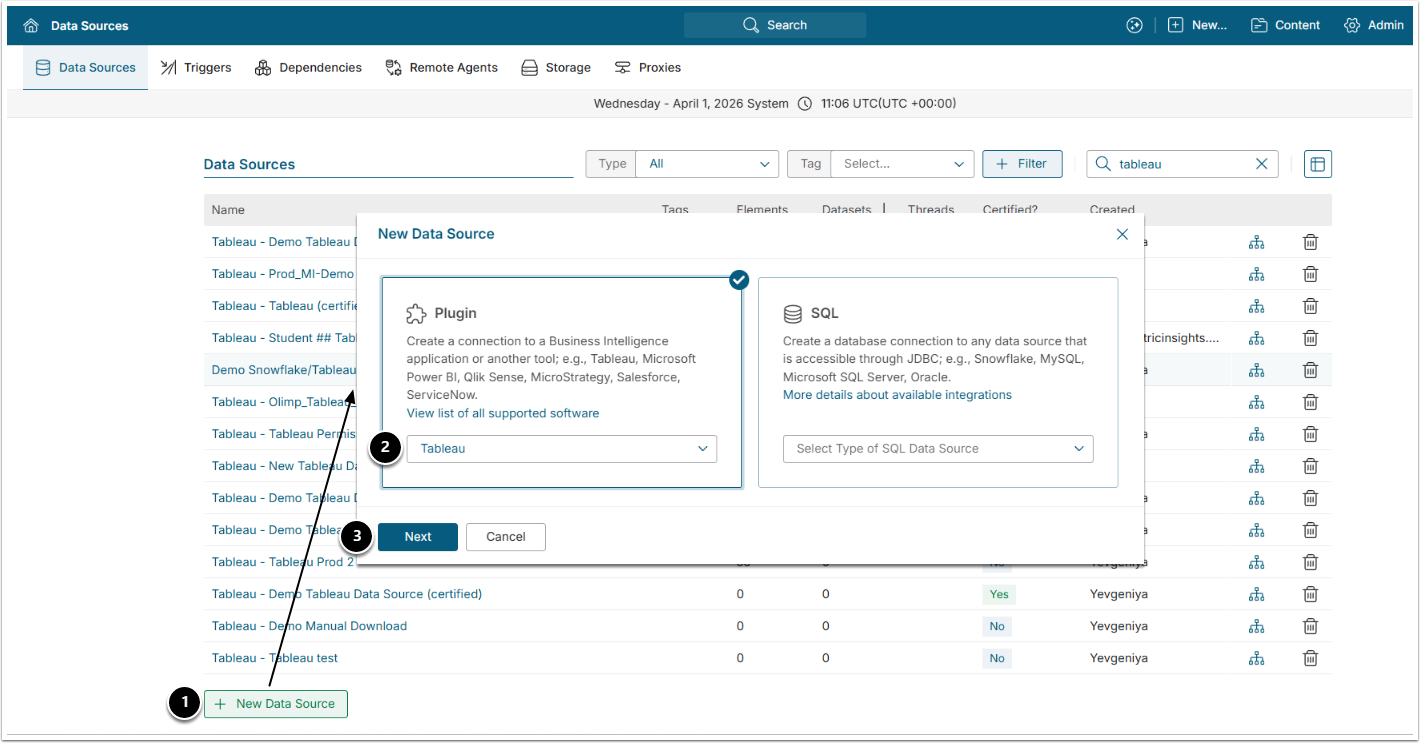Viewport: 1420px width, 743px height.
Task: Click the Admin gear icon
Action: pyautogui.click(x=1352, y=25)
